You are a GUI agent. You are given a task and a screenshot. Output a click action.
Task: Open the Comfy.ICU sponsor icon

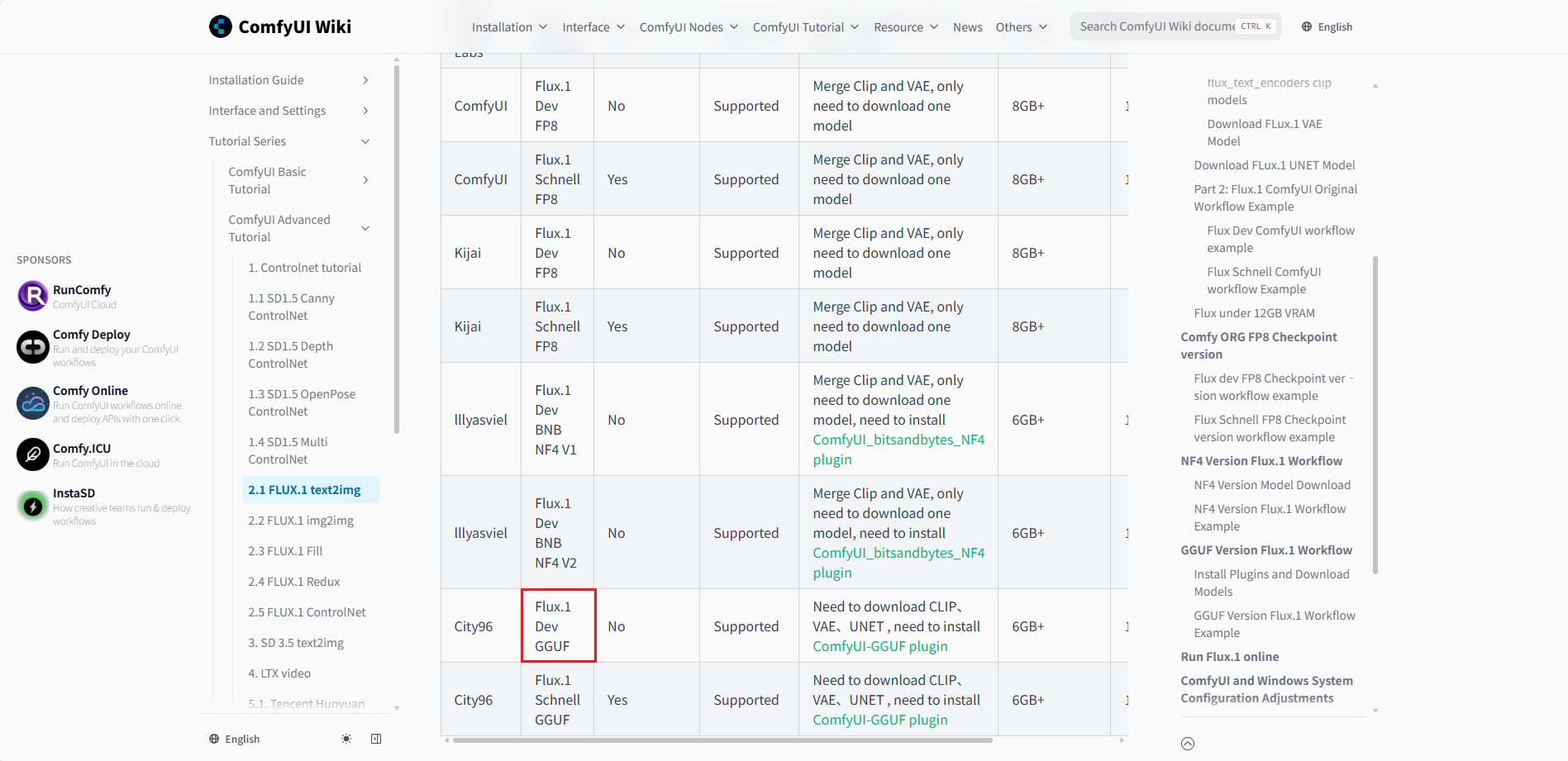click(x=33, y=454)
